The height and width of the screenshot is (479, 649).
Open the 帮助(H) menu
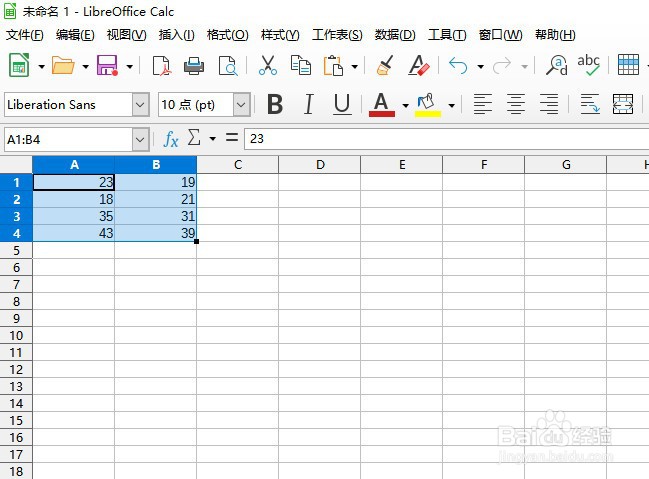(x=555, y=35)
